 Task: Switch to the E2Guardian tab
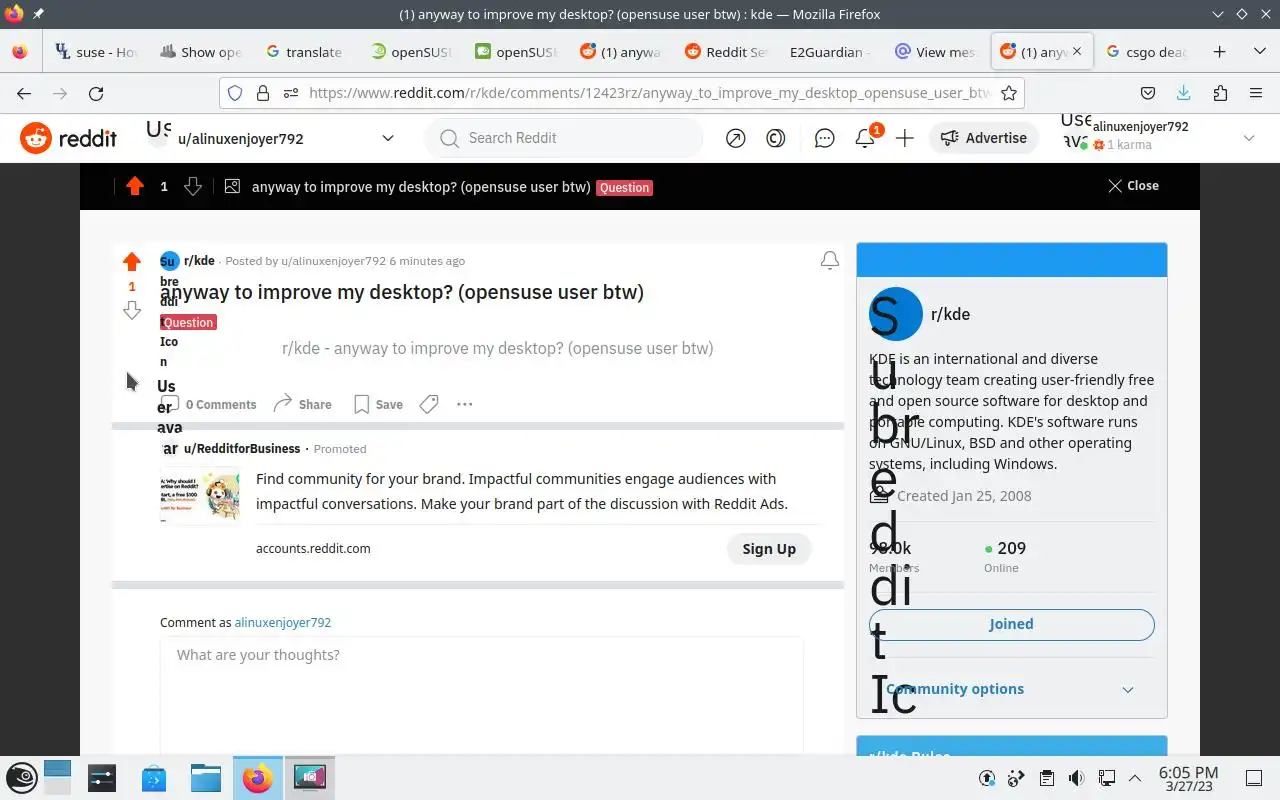pos(830,52)
